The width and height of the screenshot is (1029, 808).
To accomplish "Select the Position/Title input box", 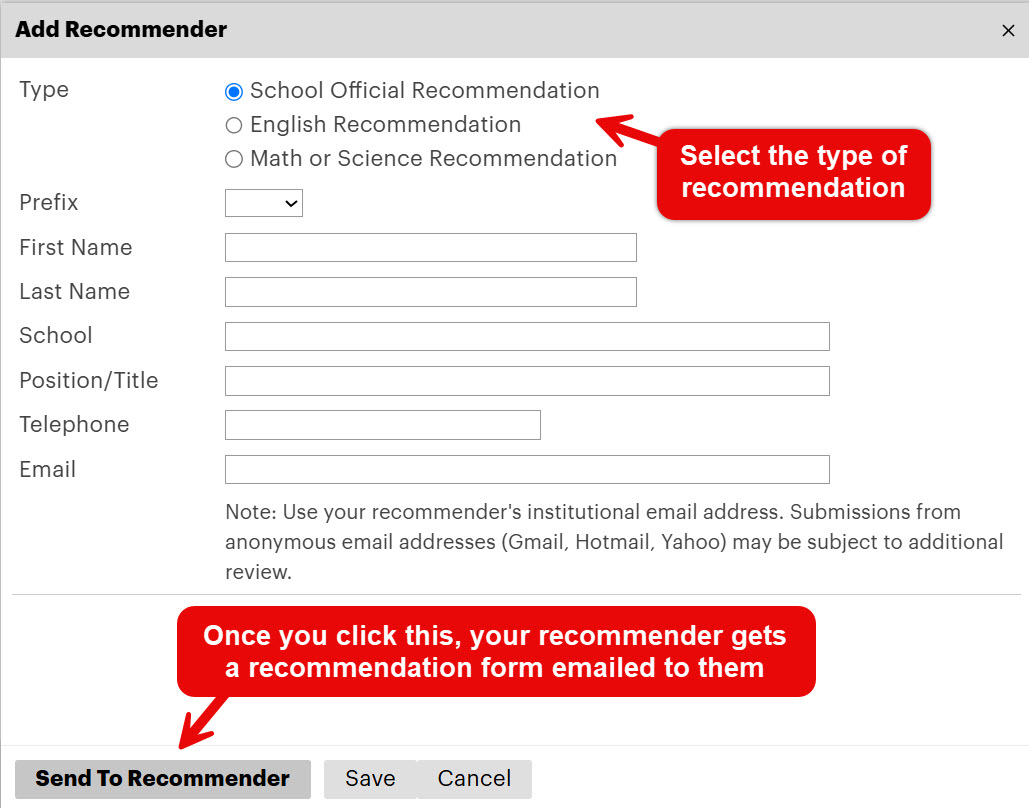I will pyautogui.click(x=527, y=381).
